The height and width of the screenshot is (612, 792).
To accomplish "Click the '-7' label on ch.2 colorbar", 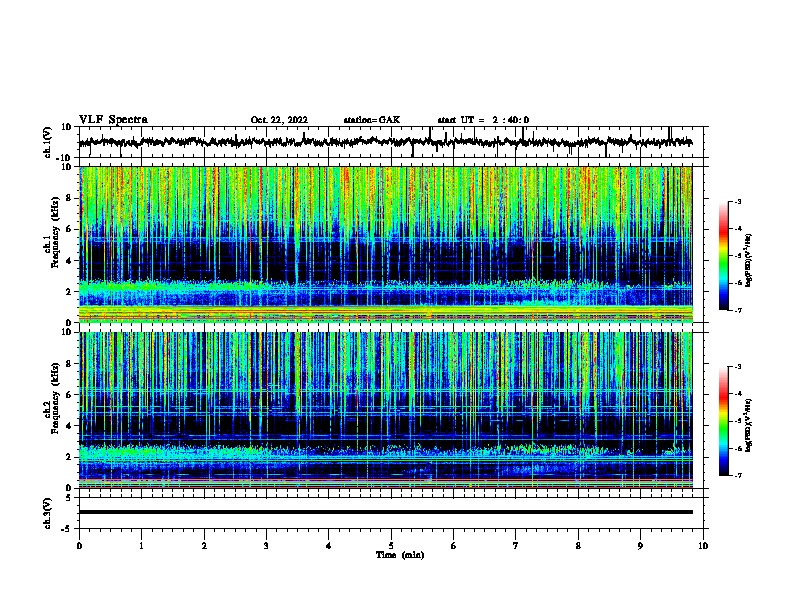I will coord(737,475).
